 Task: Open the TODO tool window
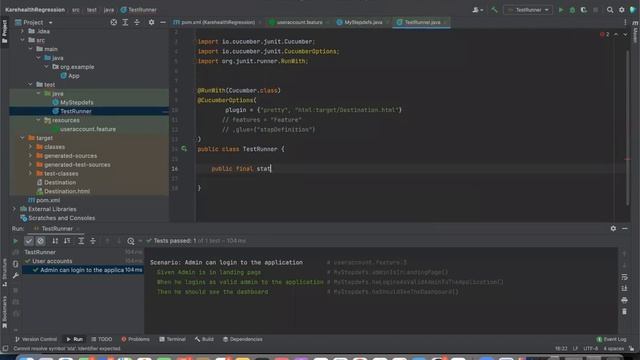(101, 339)
